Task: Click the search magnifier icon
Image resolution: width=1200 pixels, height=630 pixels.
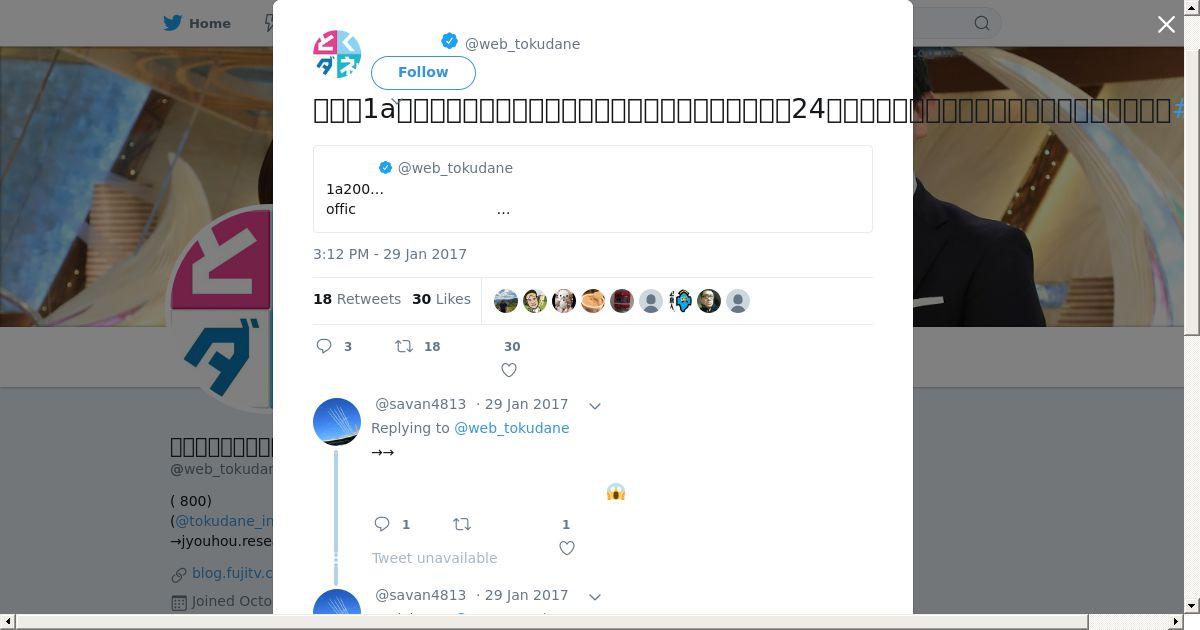Action: pos(982,23)
